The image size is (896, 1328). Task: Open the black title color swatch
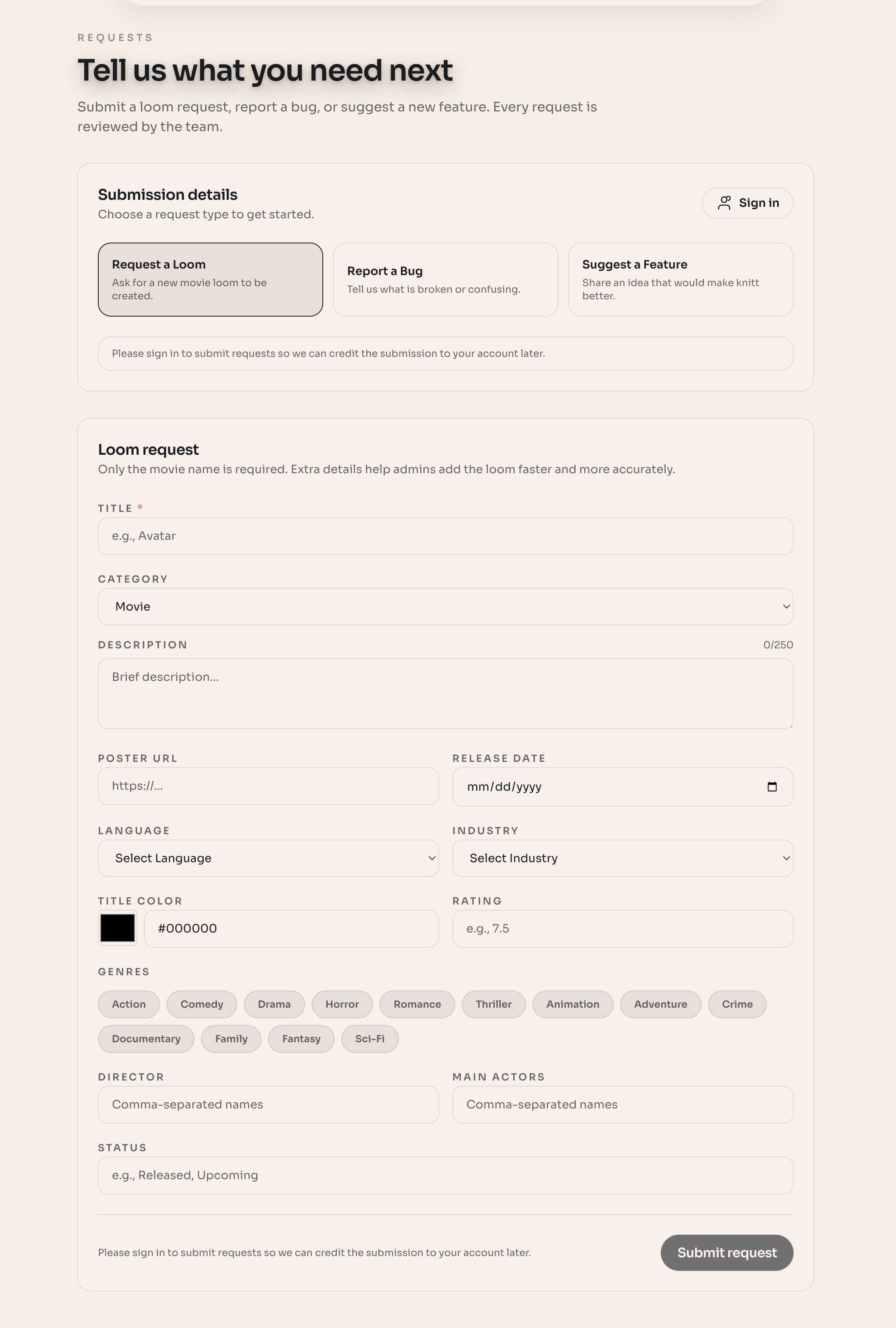coord(118,928)
